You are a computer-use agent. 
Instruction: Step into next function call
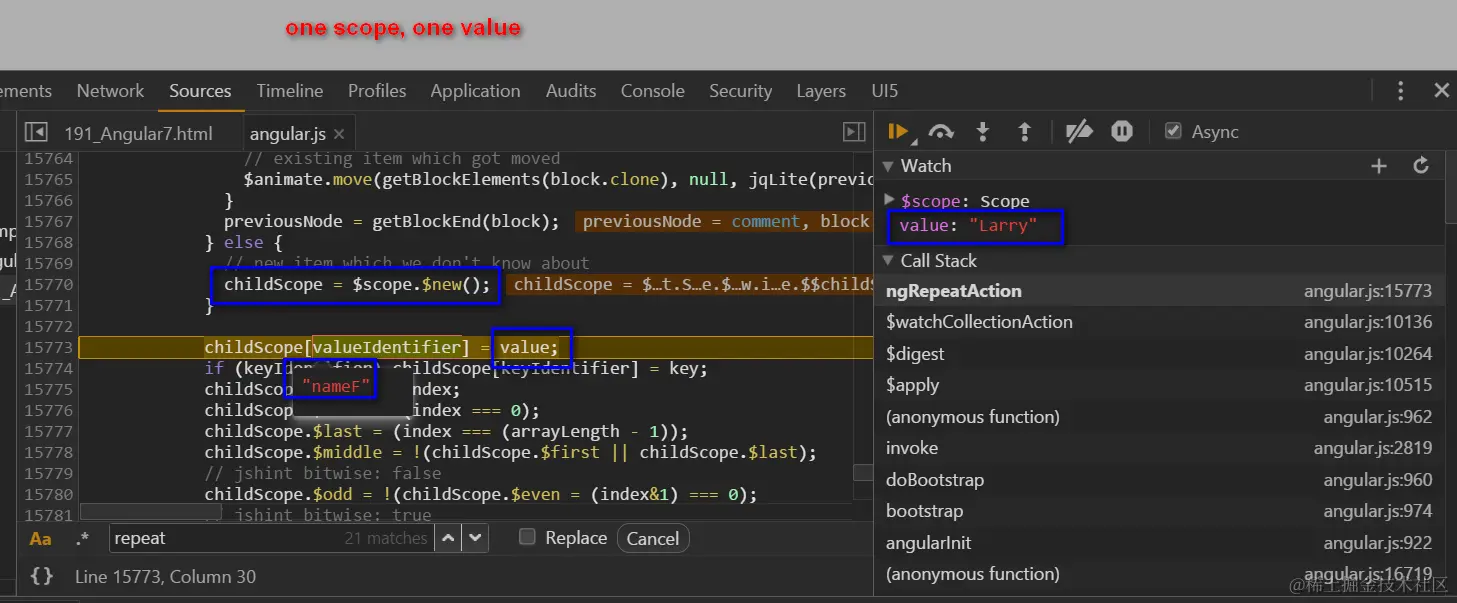coord(983,131)
